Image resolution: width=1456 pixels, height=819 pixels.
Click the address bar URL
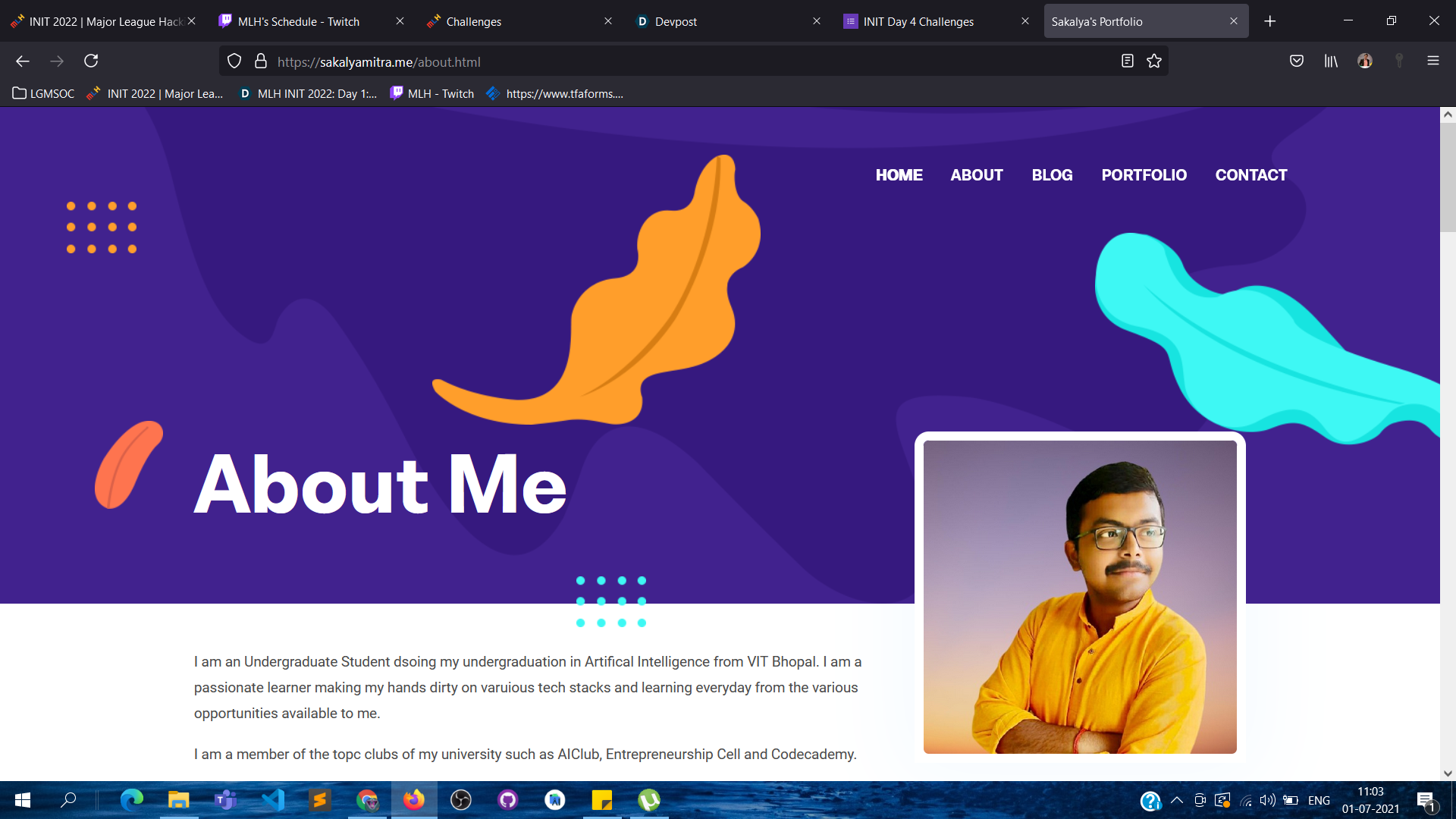pyautogui.click(x=379, y=61)
